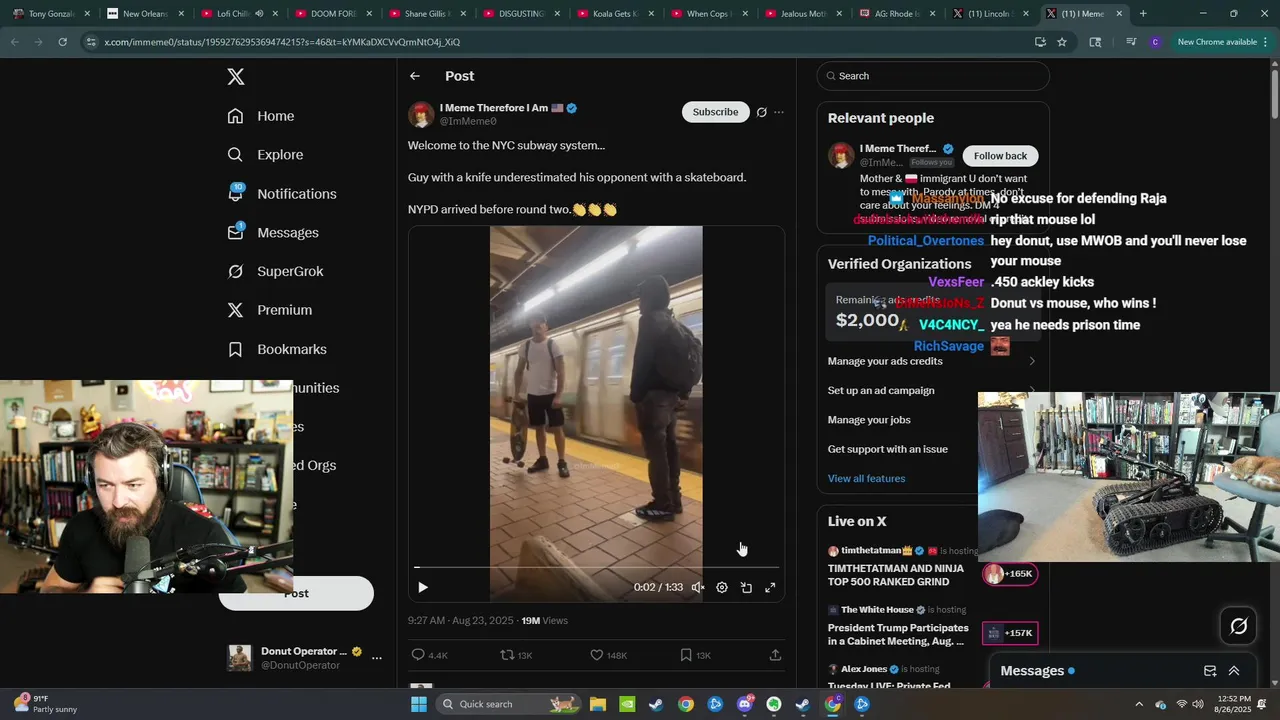The width and height of the screenshot is (1280, 720).
Task: Open the Windows Start menu
Action: coord(419,704)
